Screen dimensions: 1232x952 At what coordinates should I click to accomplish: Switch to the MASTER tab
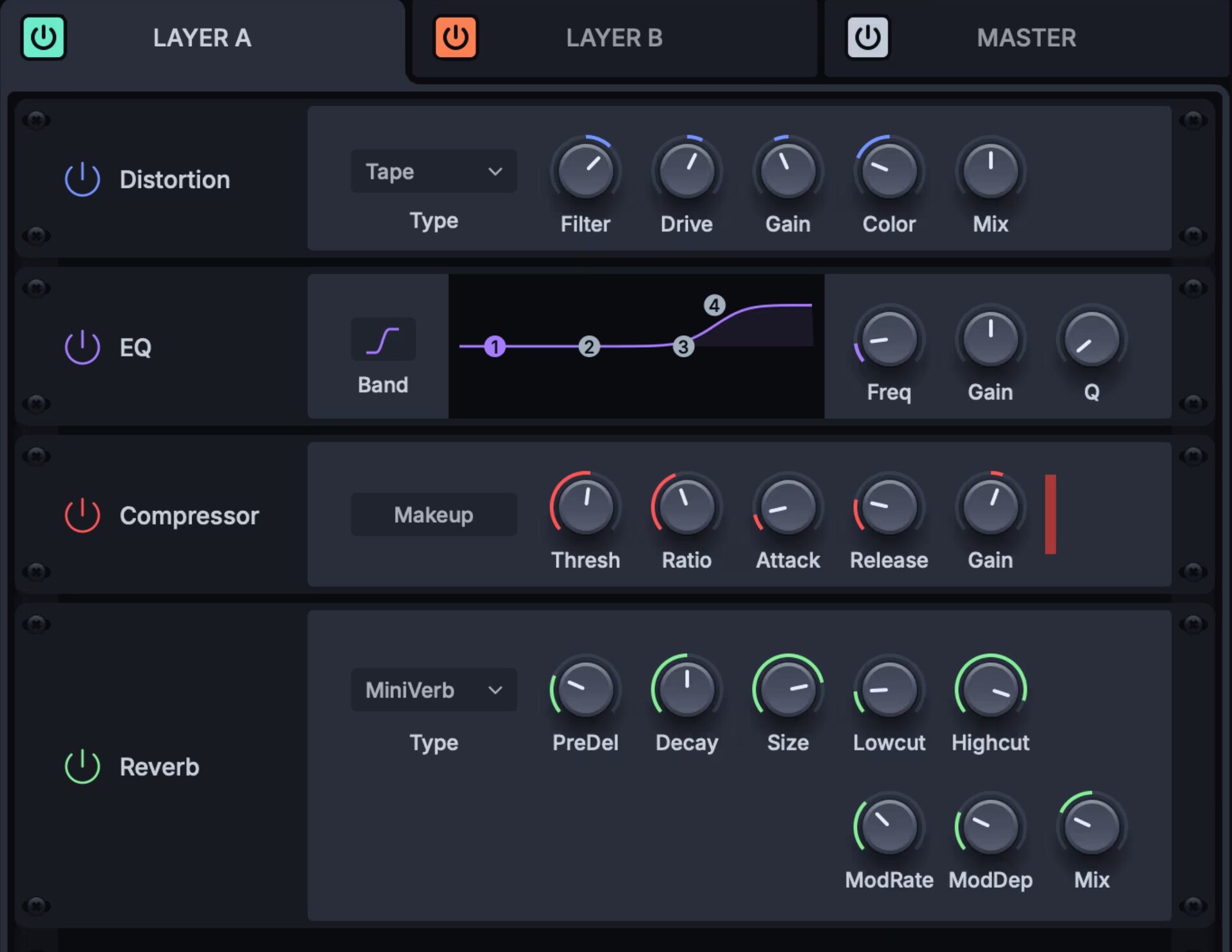(1026, 38)
